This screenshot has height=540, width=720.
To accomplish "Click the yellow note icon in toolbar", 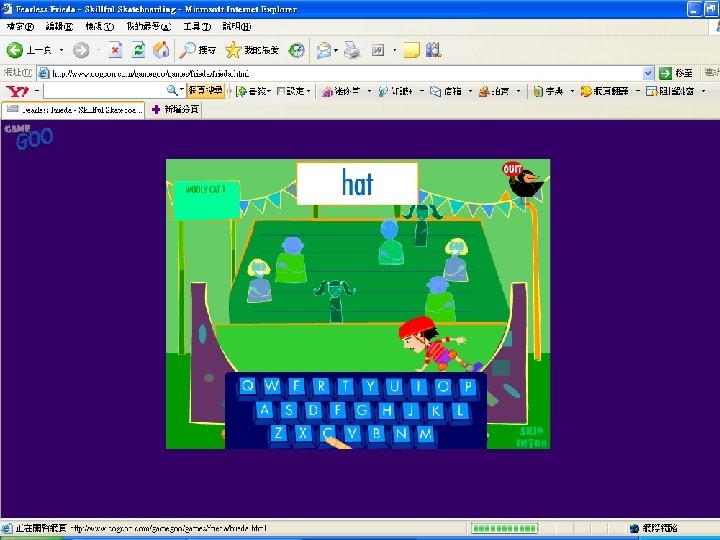I will tap(411, 50).
